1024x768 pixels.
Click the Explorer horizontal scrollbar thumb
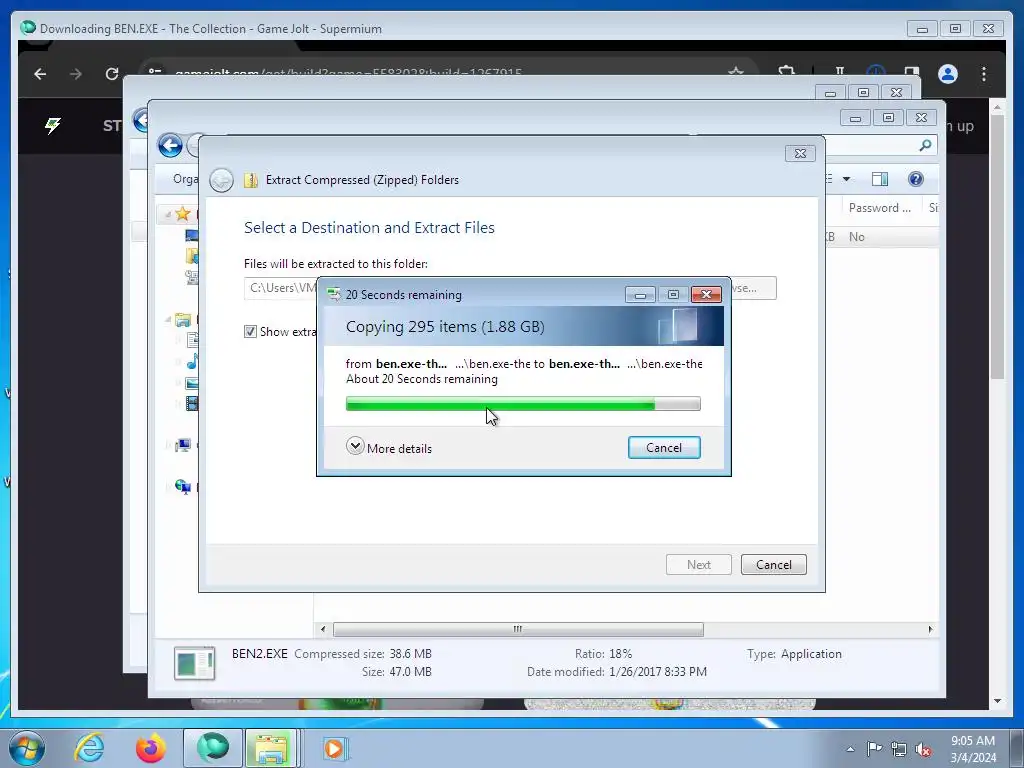click(518, 629)
